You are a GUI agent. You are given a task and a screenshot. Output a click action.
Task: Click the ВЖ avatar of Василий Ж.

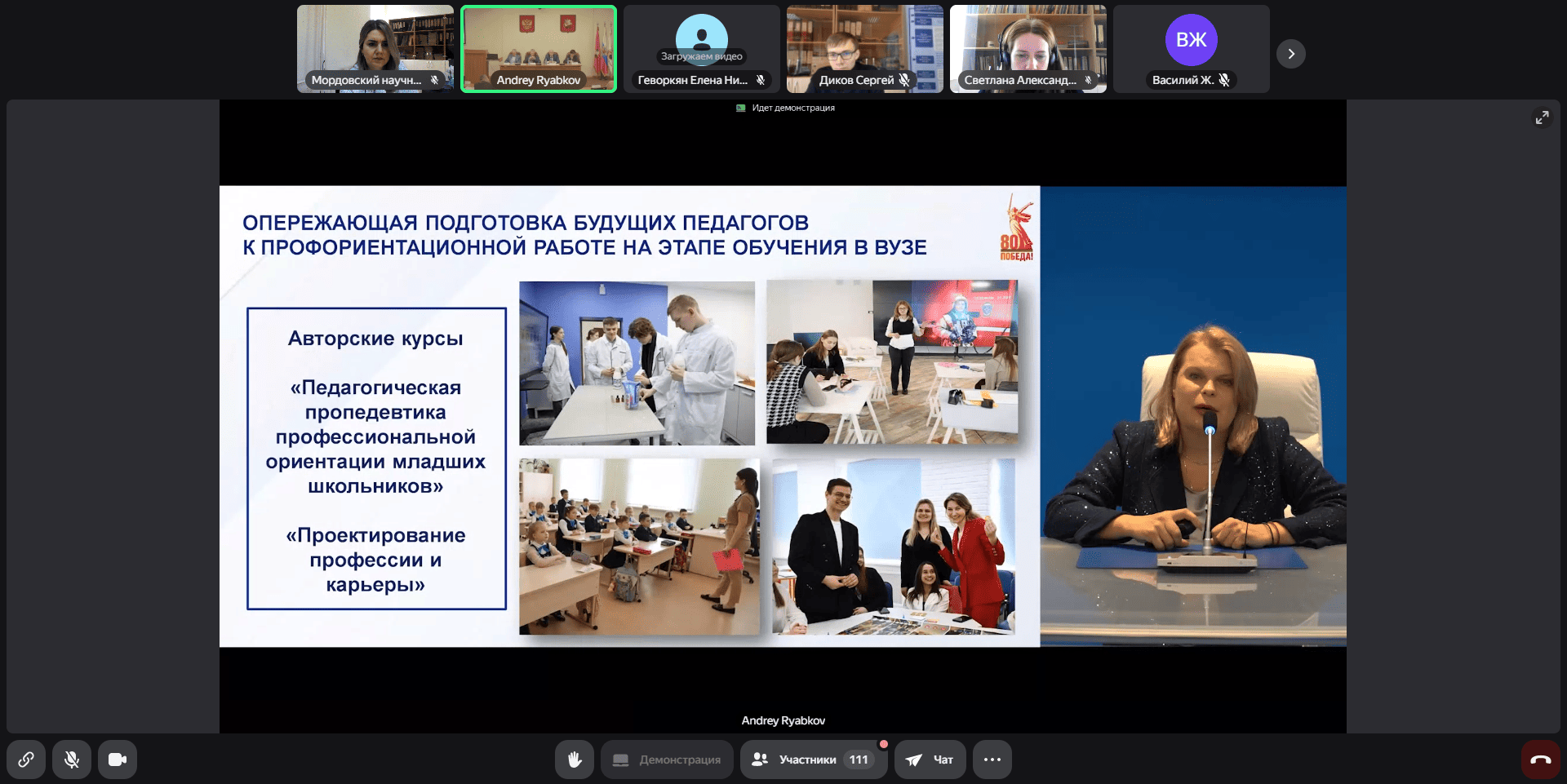(1191, 40)
